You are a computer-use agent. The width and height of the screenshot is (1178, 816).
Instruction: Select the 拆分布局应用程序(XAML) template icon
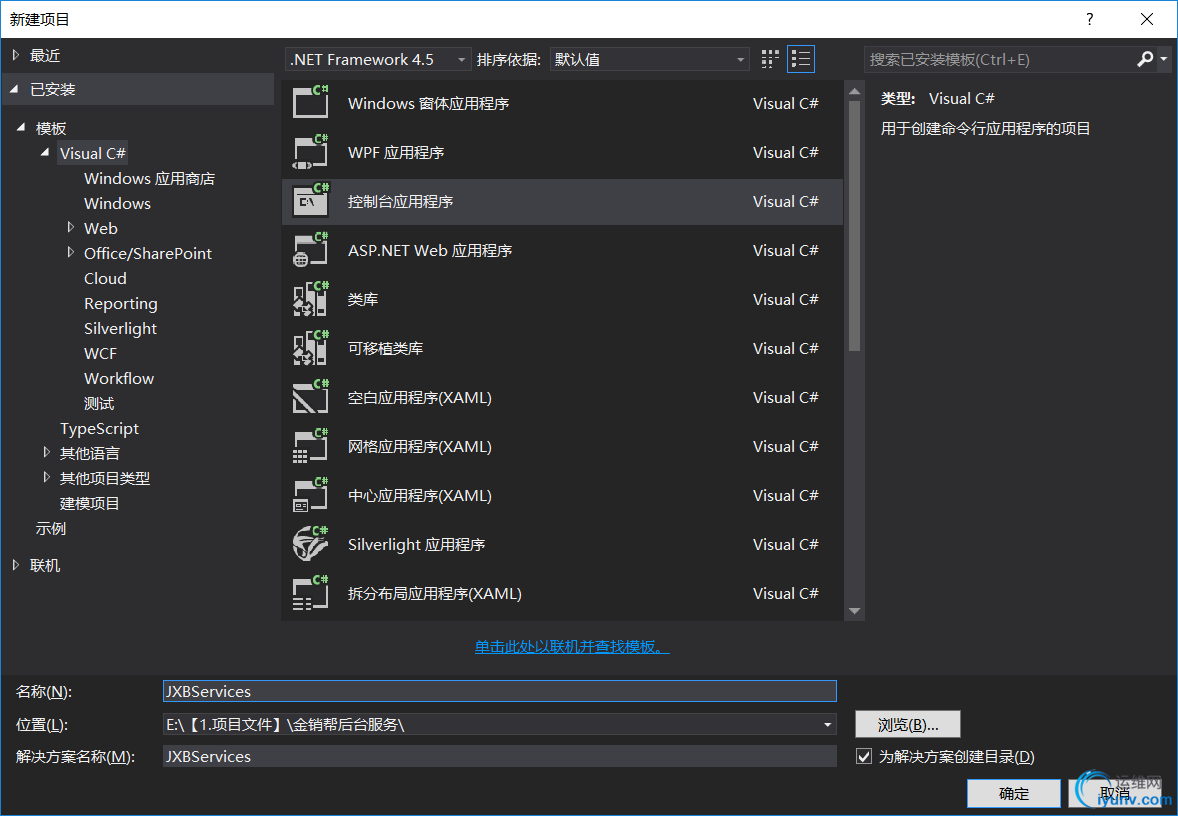coord(310,592)
